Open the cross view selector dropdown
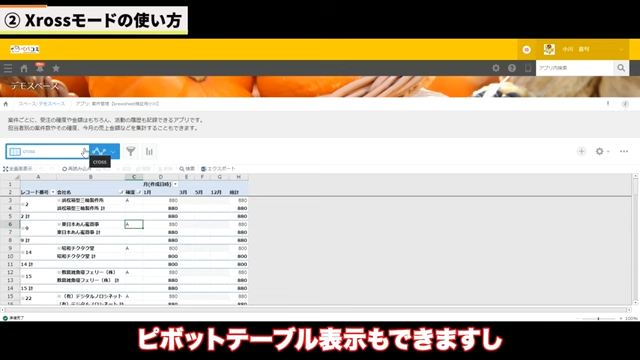The width and height of the screenshot is (640, 360). [47, 151]
